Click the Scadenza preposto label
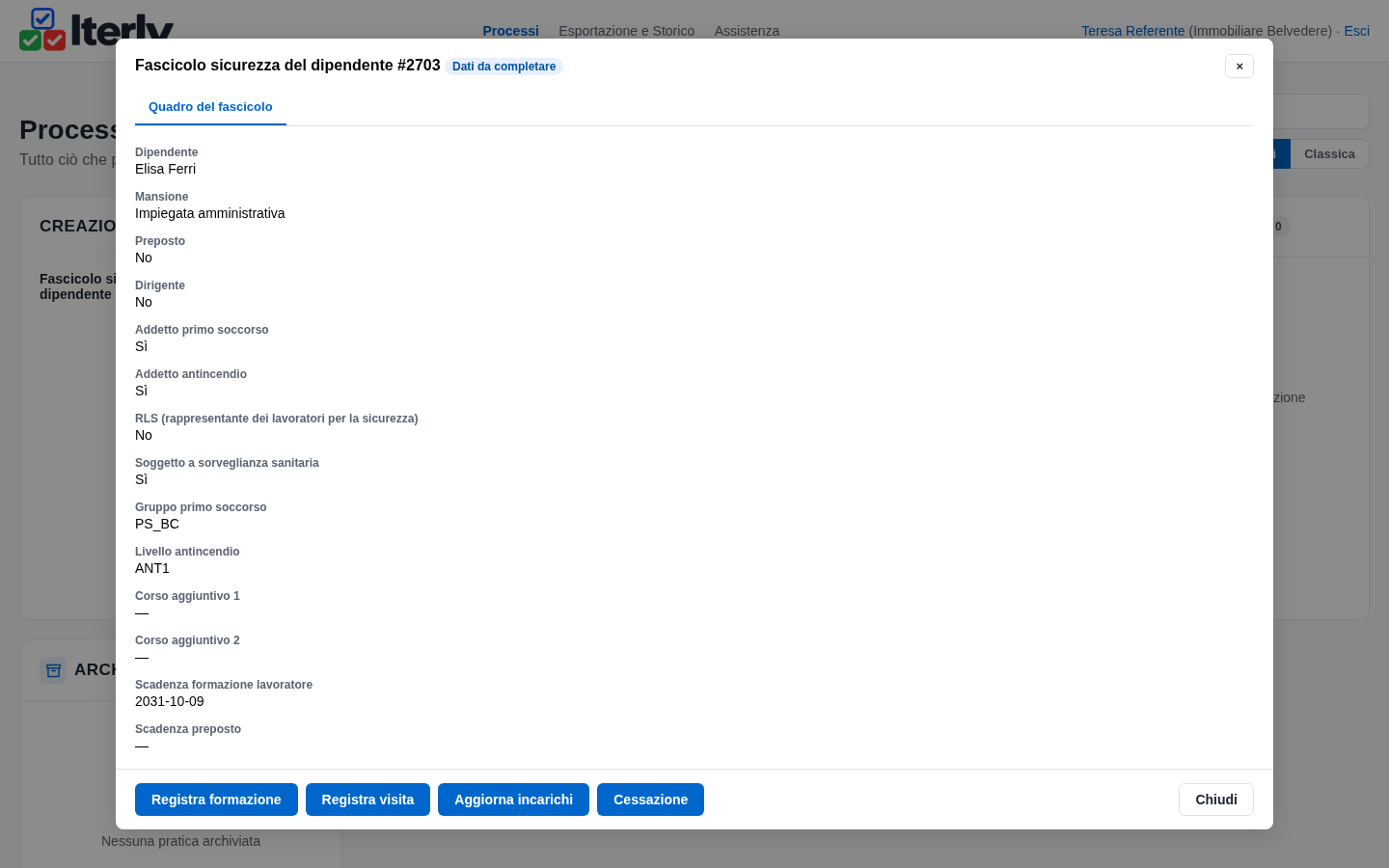This screenshot has height=868, width=1389. (x=188, y=729)
